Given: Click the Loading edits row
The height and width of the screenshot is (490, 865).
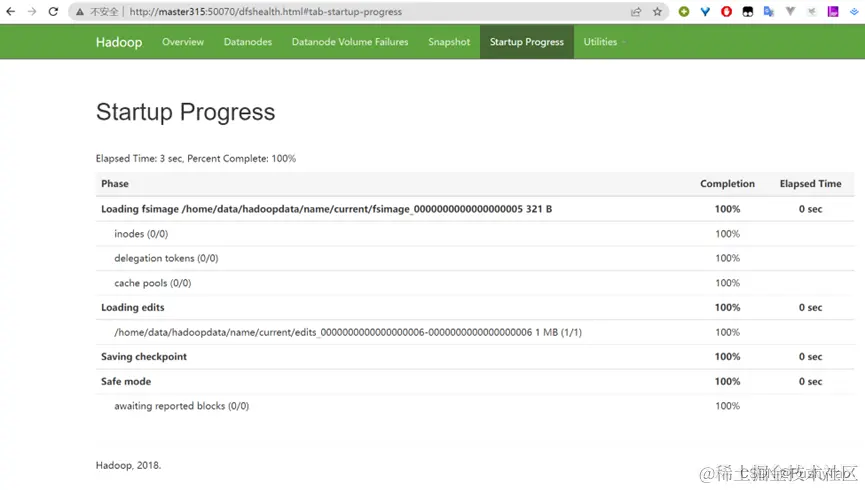Looking at the screenshot, I should [475, 307].
